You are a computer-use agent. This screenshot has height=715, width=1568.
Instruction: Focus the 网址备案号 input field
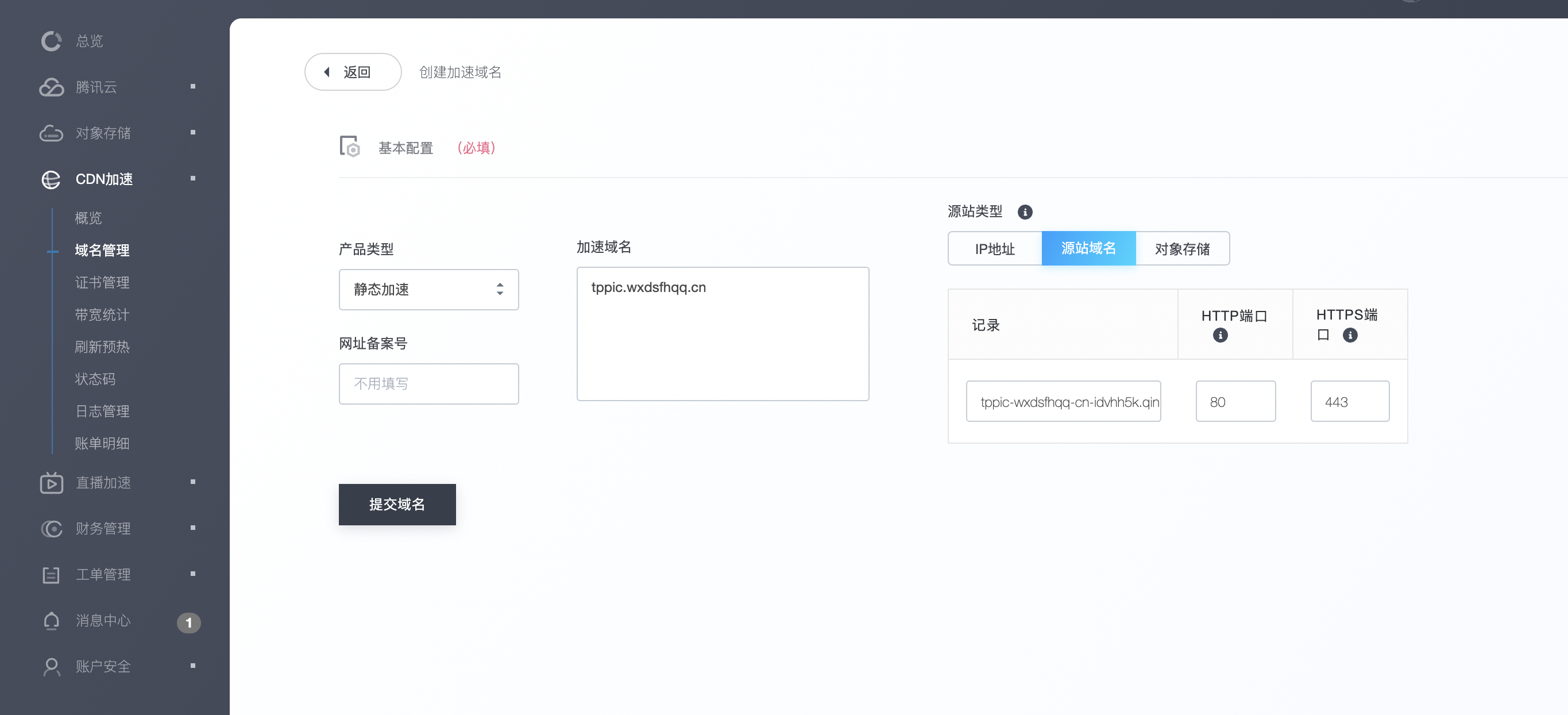click(428, 384)
